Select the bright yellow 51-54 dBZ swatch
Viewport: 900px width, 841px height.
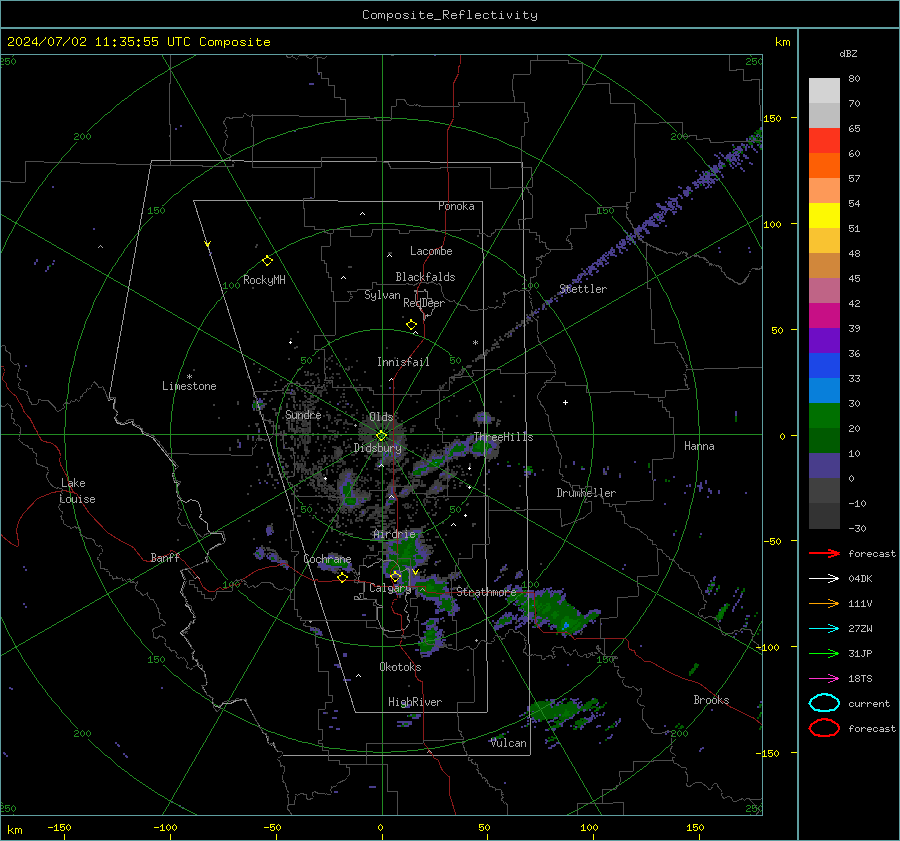(x=824, y=216)
